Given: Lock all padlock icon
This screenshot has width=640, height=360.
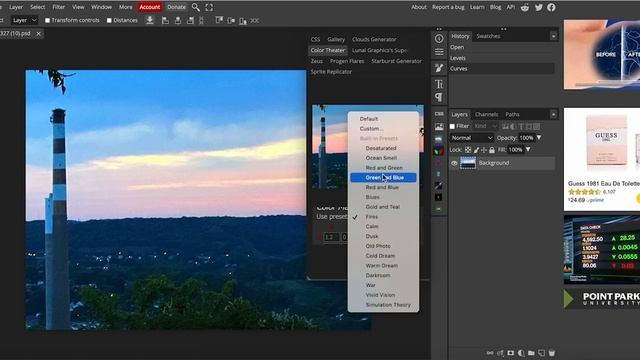Looking at the screenshot, I should (x=492, y=150).
